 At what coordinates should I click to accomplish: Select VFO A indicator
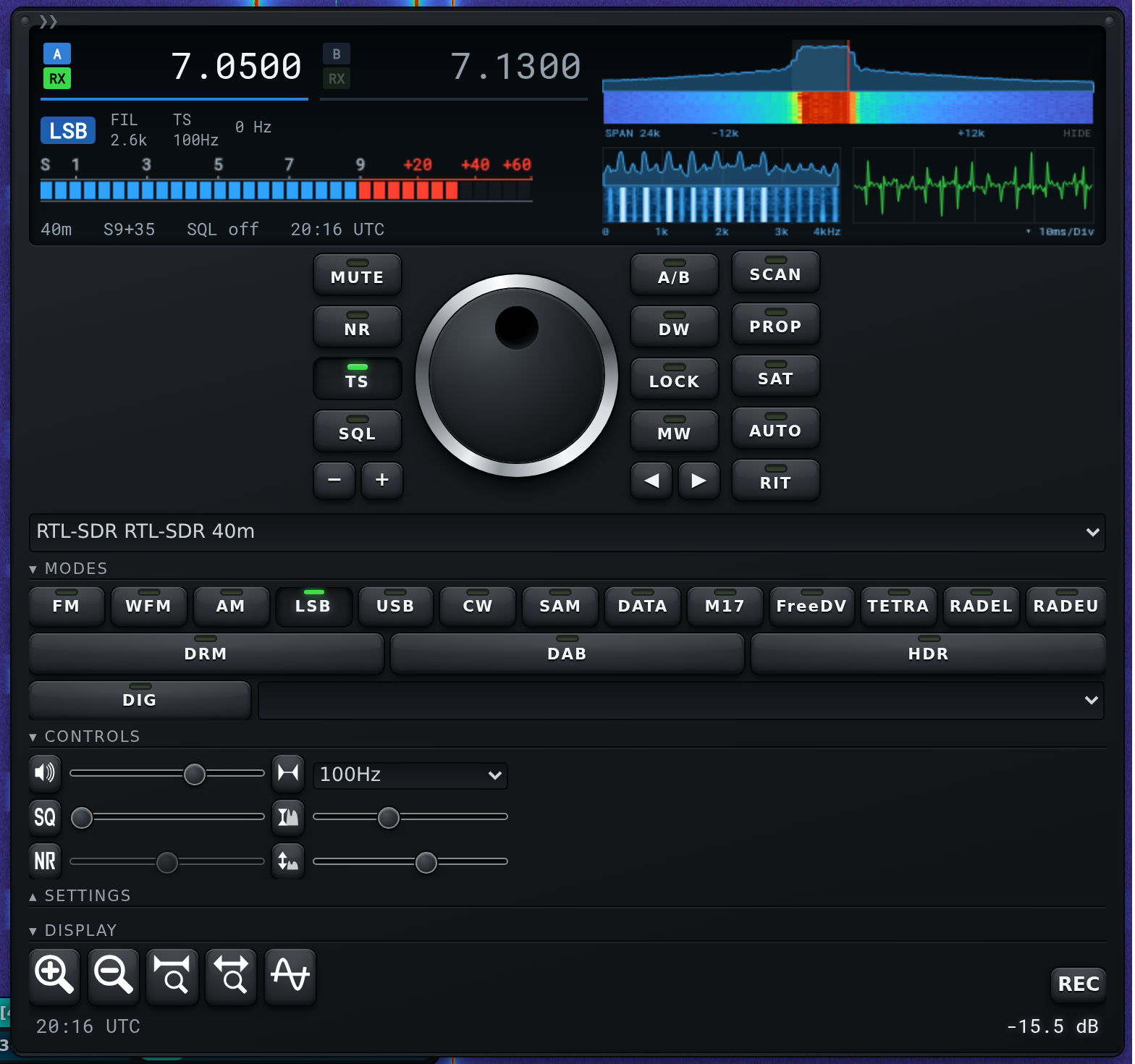click(x=57, y=54)
